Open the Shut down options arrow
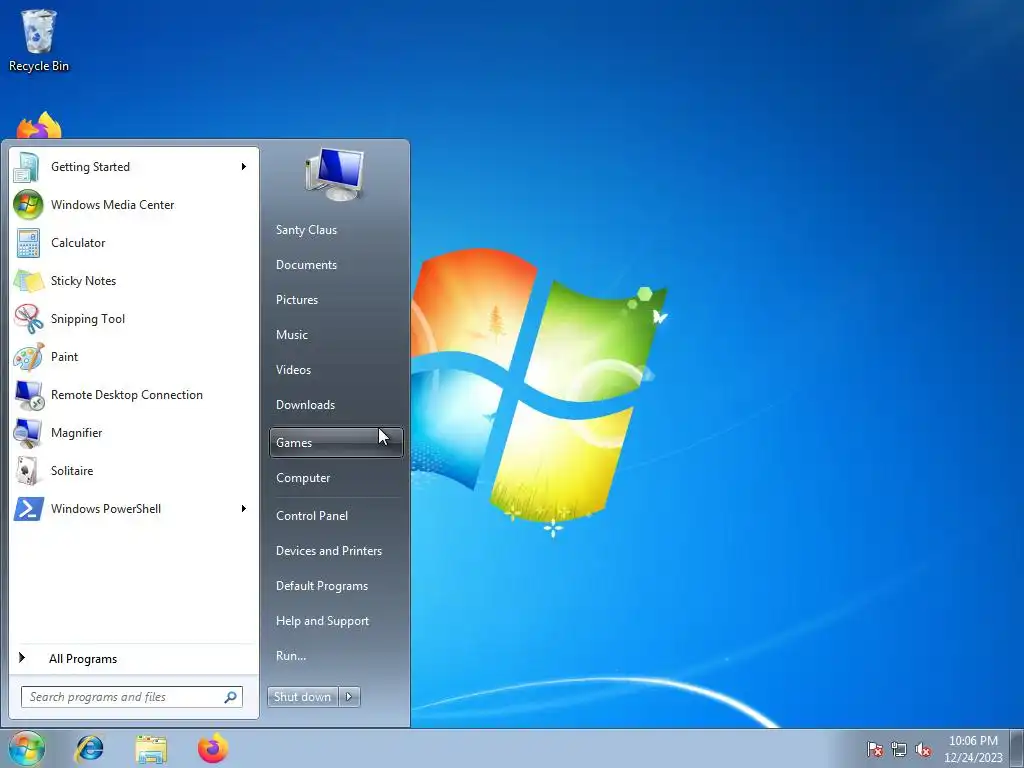 pos(349,697)
